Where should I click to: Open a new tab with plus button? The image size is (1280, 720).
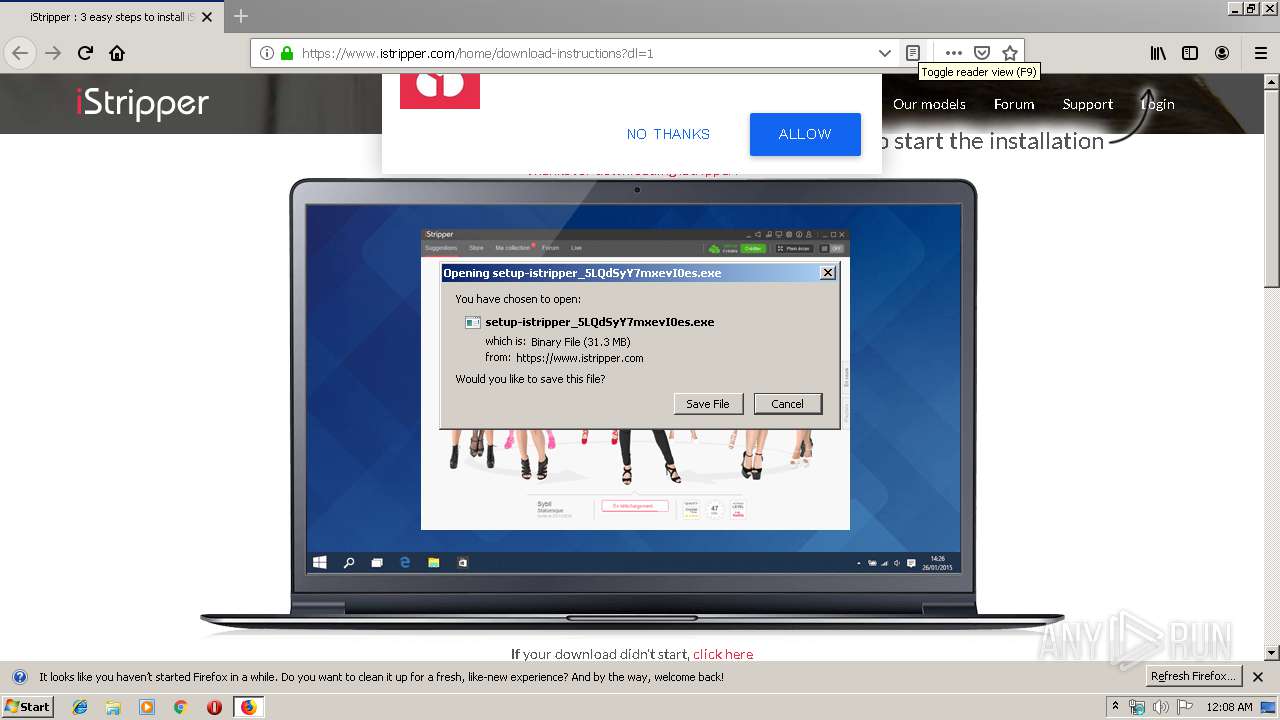241,16
